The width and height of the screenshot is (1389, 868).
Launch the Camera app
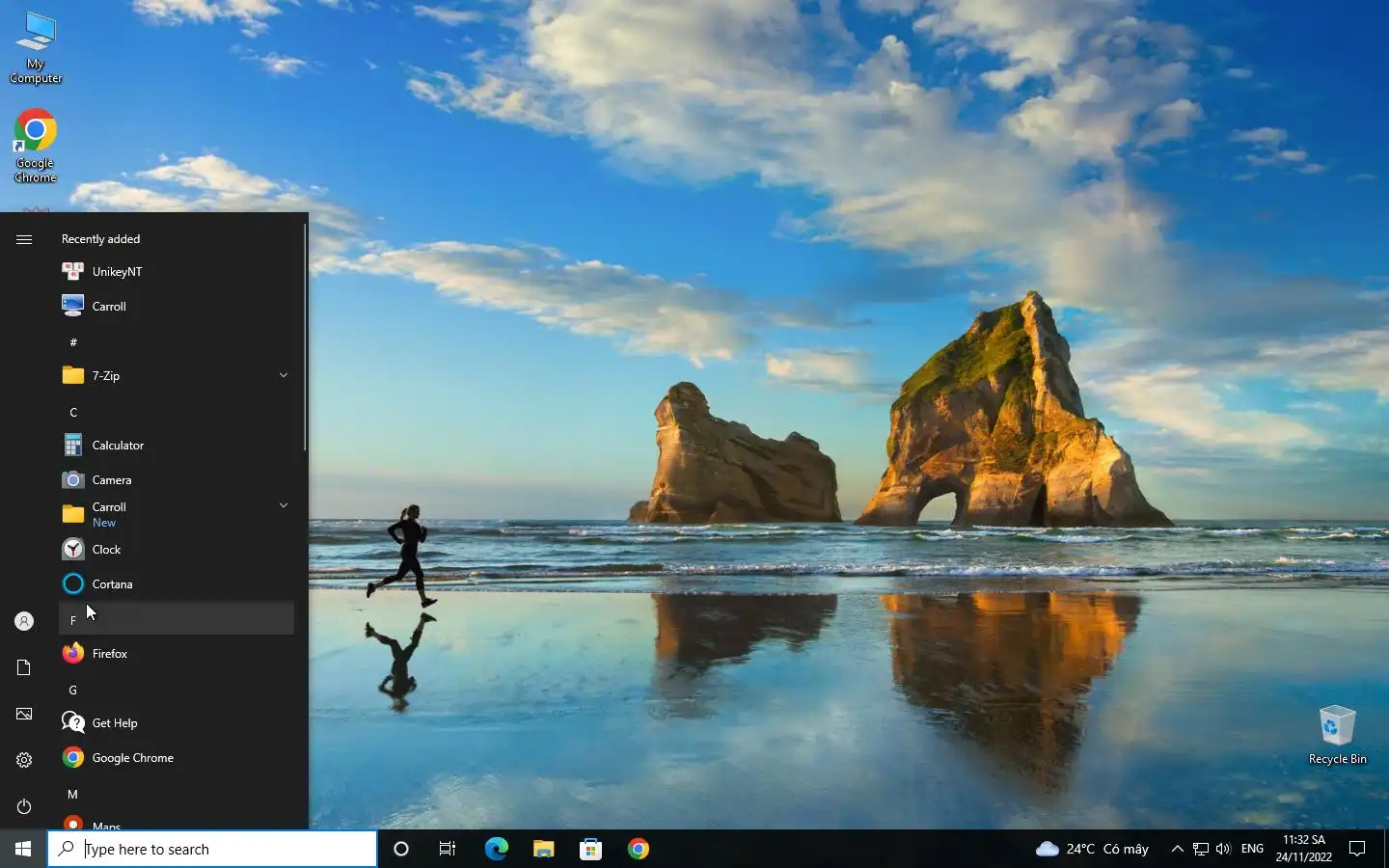pyautogui.click(x=177, y=479)
